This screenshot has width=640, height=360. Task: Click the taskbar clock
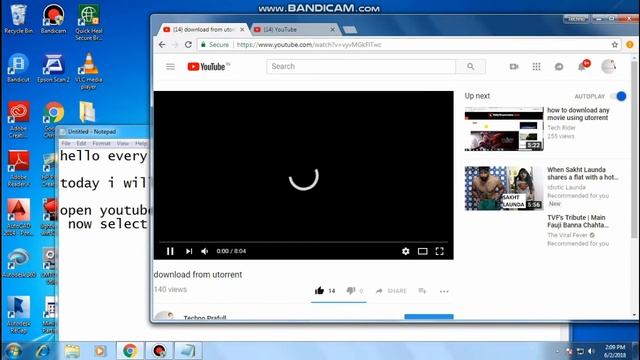[615, 351]
